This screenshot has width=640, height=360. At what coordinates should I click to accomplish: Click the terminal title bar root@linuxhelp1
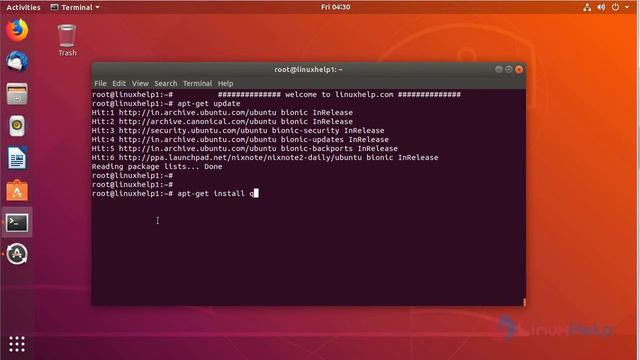coord(308,69)
